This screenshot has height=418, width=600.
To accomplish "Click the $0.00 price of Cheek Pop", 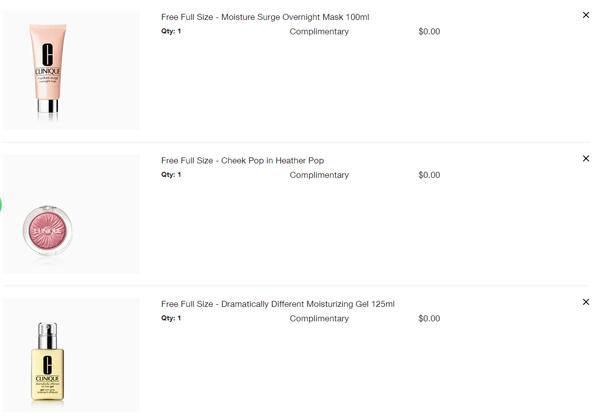I will 429,175.
